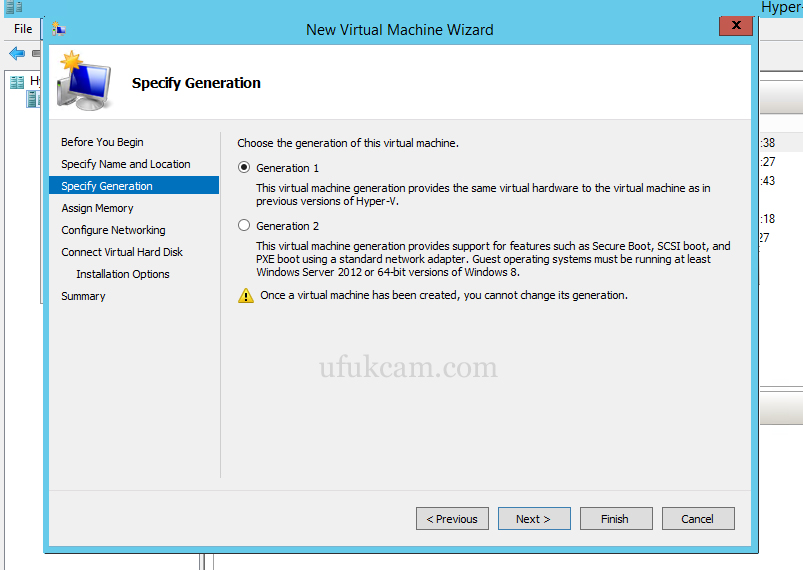Image resolution: width=803 pixels, height=570 pixels.
Task: Go to Specify Name and Location step
Action: pyautogui.click(x=126, y=164)
